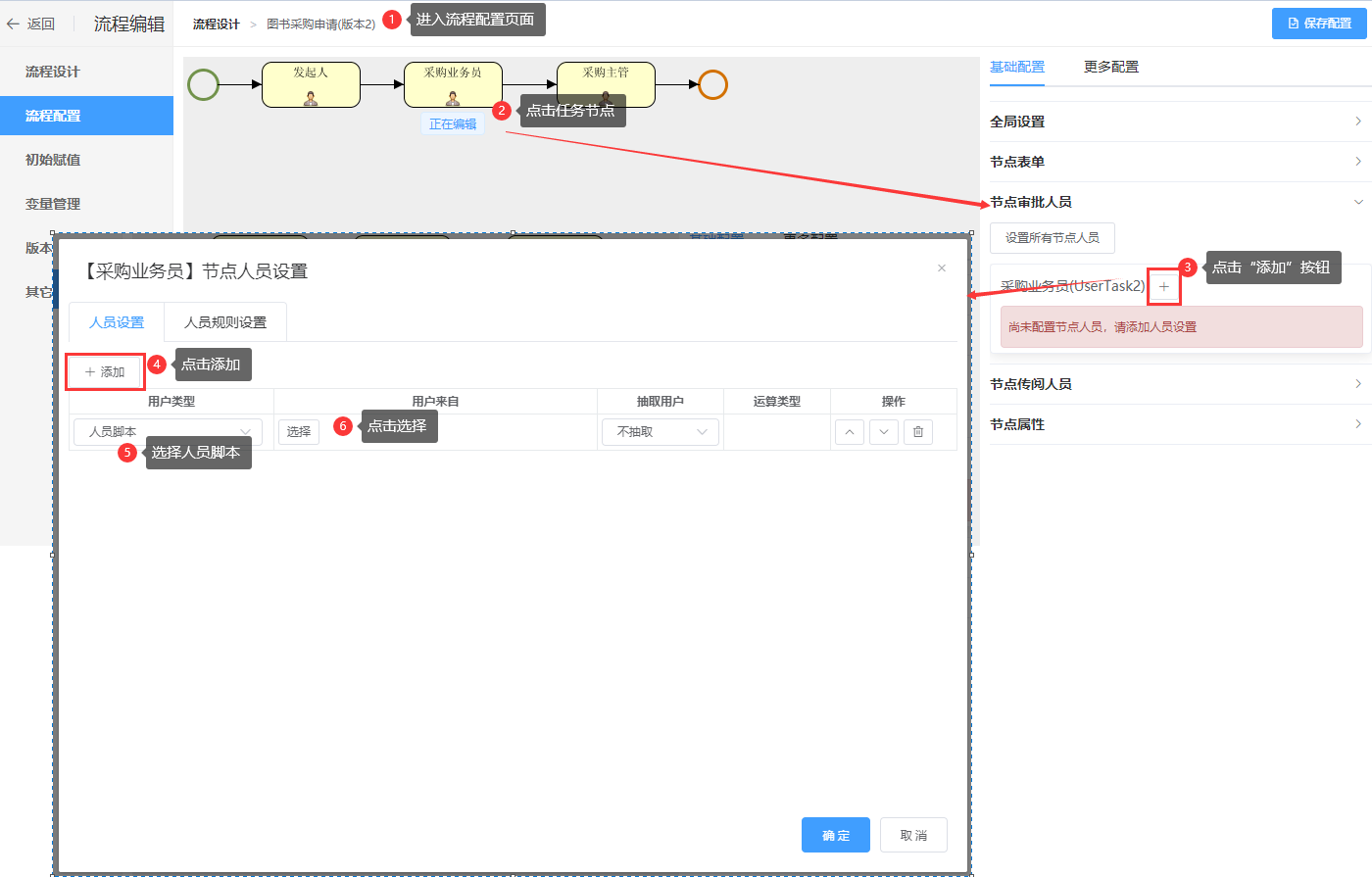Image resolution: width=1372 pixels, height=877 pixels.
Task: Click the 【采购业务员】节点人员设置 dialog title
Action: 193,271
